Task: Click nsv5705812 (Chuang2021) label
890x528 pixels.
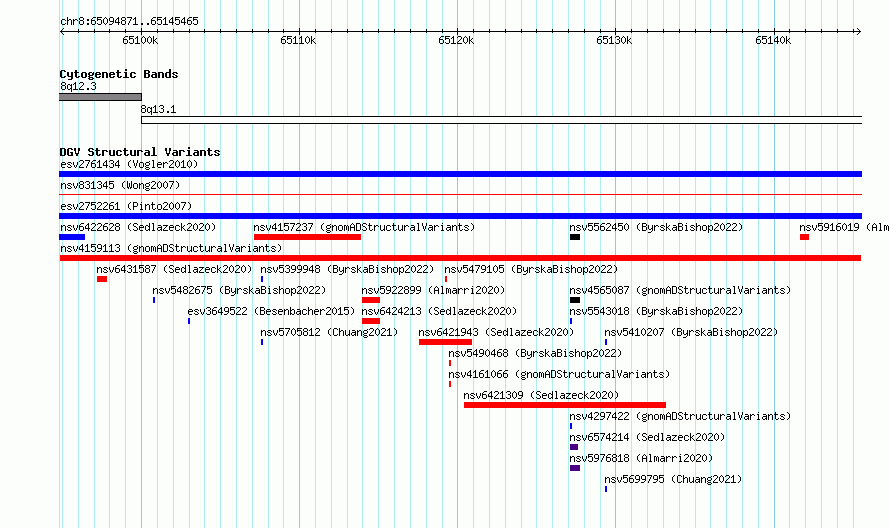Action: click(329, 332)
